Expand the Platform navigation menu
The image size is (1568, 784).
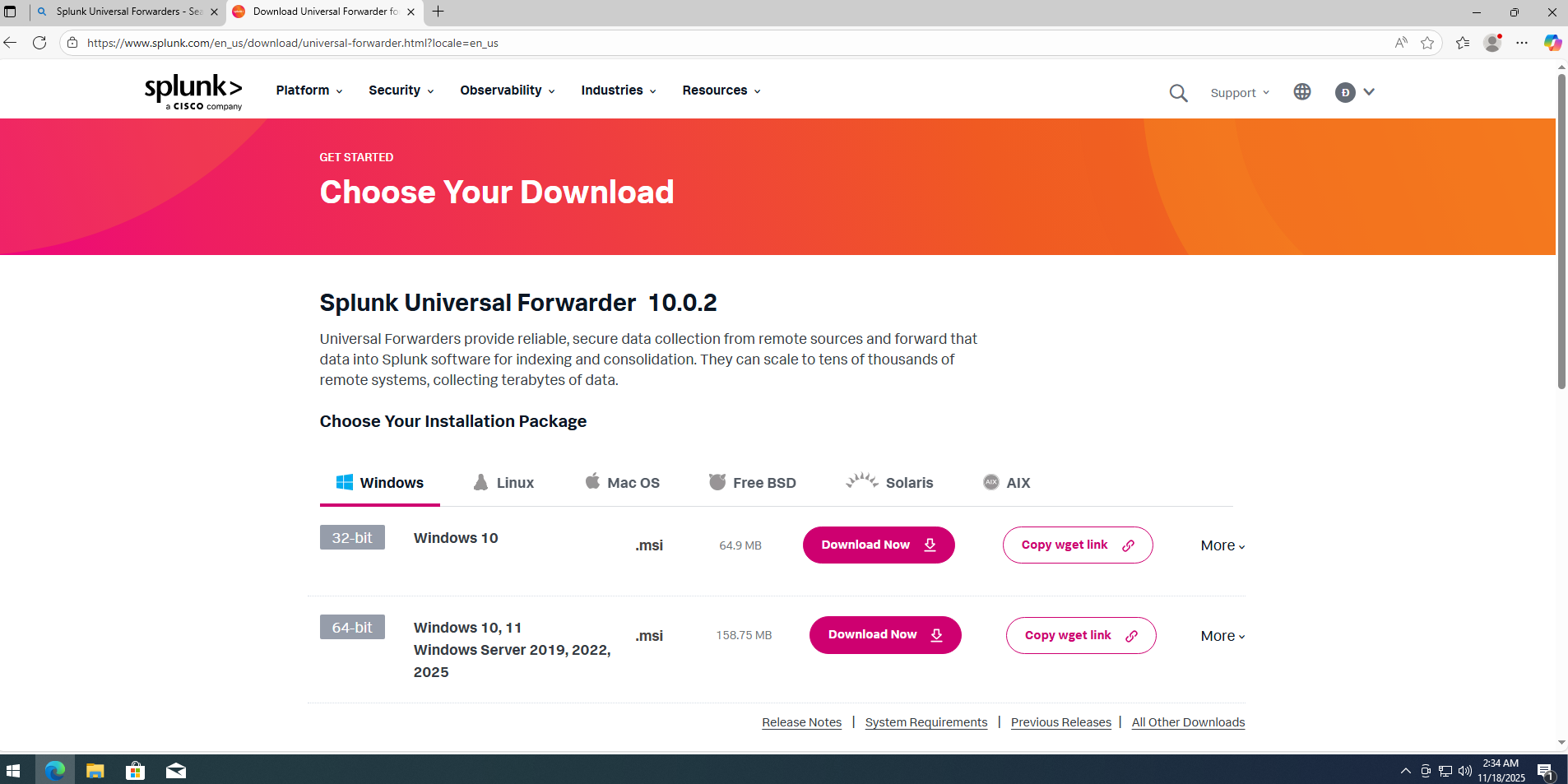[308, 90]
